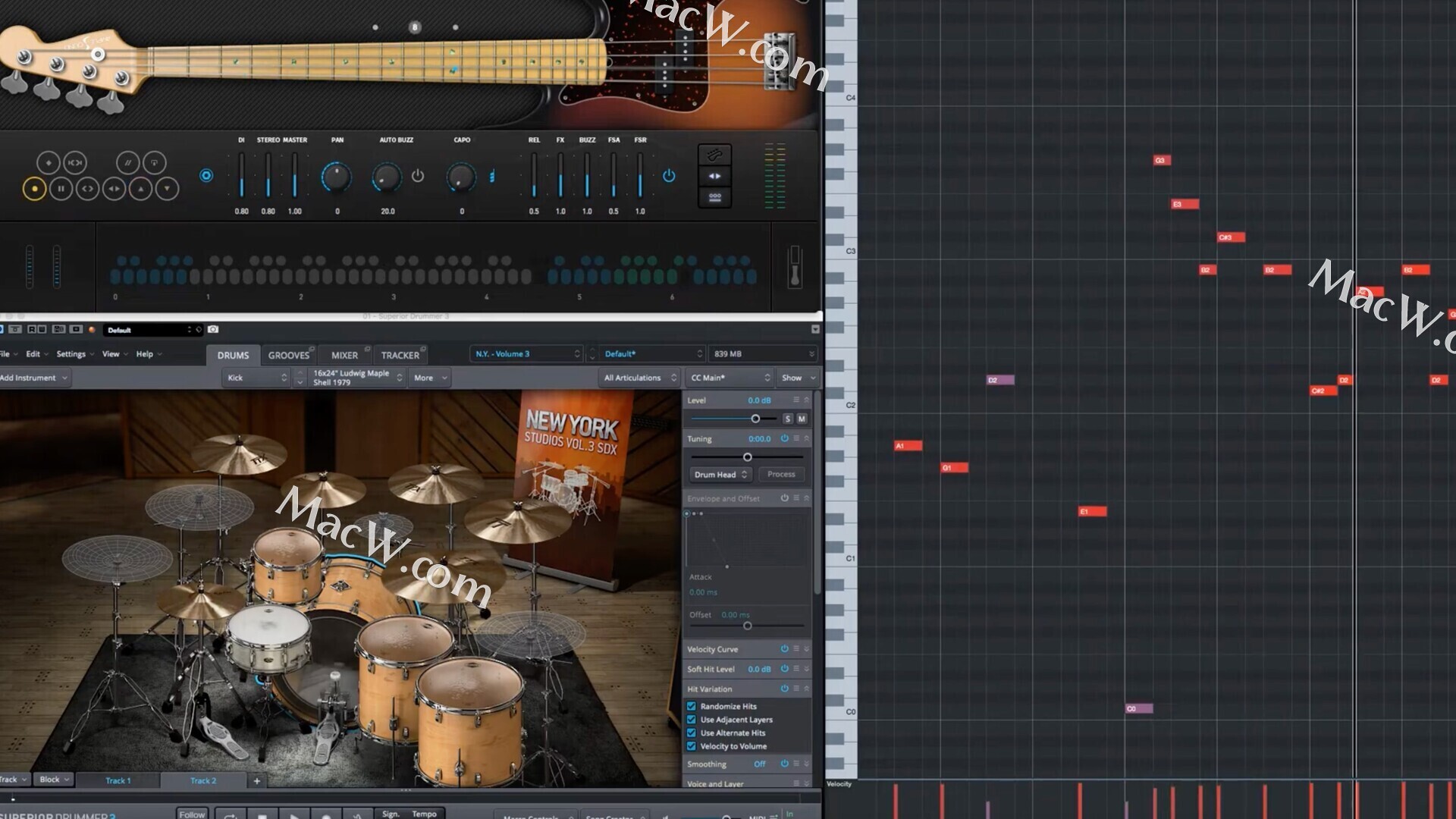The image size is (1456, 819).
Task: Switch to the TRACKER tab
Action: (x=400, y=355)
